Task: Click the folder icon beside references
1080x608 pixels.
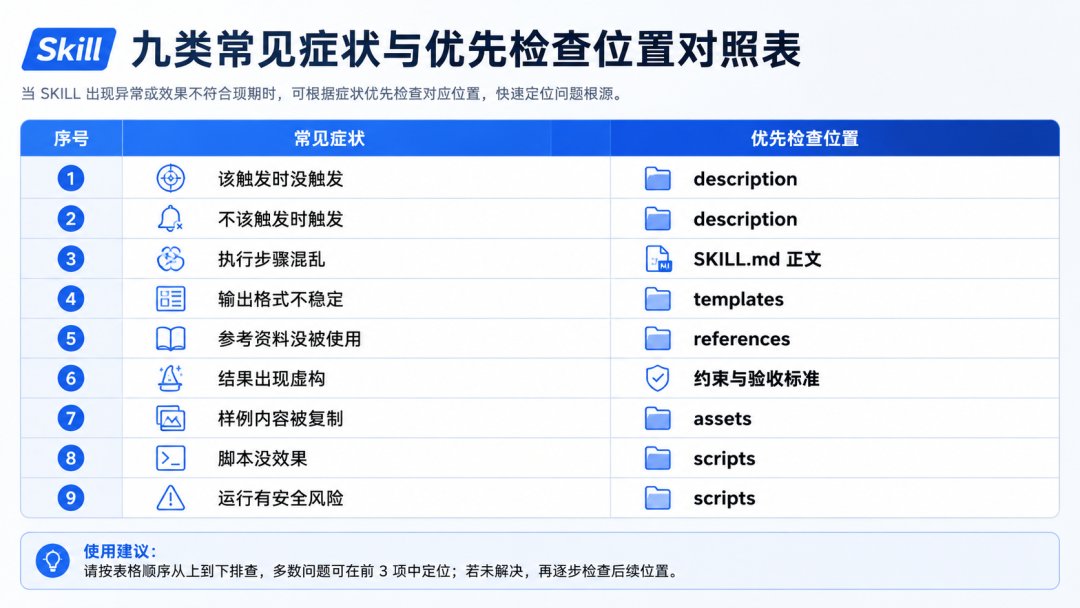Action: 658,339
